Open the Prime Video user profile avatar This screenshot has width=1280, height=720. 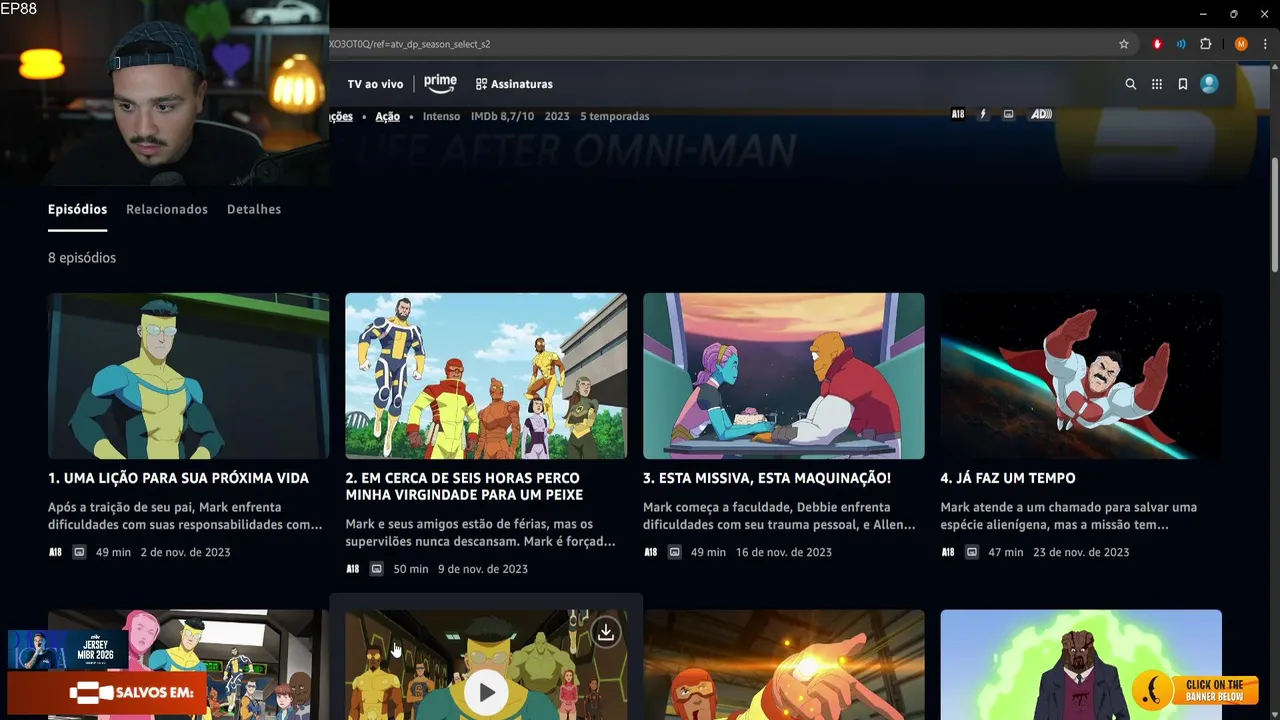(x=1209, y=84)
